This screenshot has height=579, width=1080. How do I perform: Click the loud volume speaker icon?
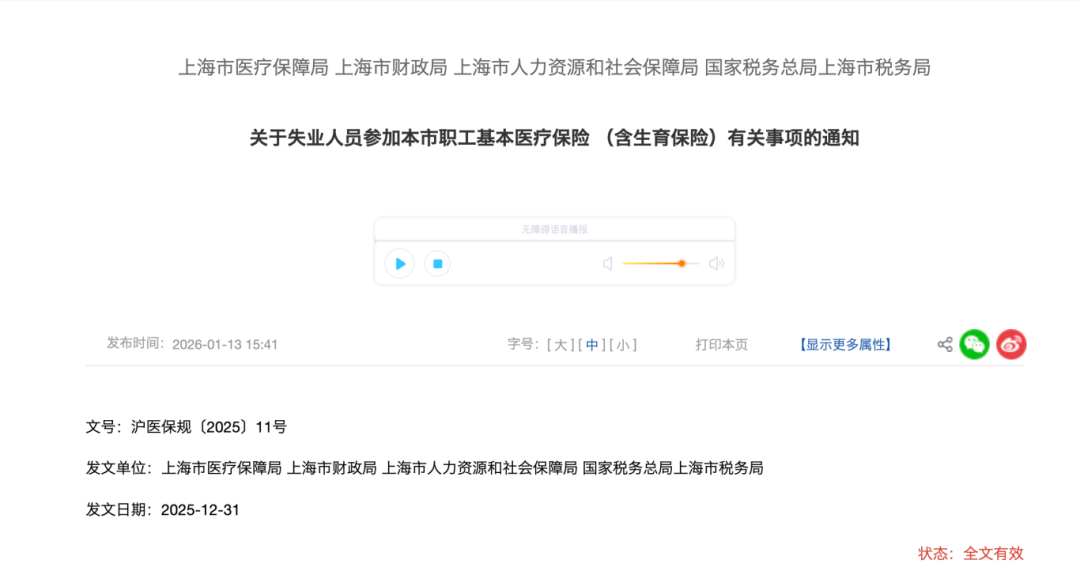(x=716, y=264)
